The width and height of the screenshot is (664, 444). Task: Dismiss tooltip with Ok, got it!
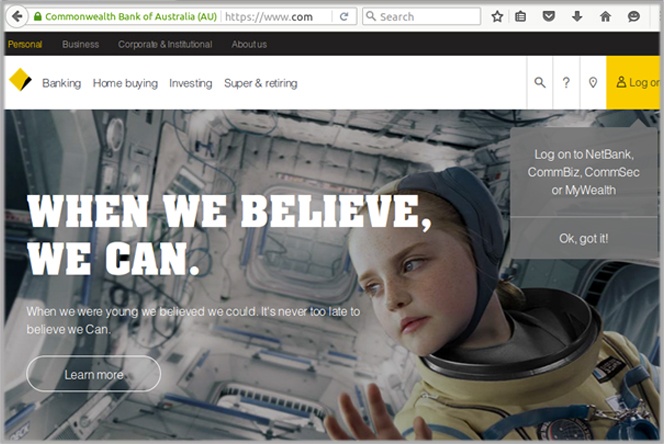[584, 239]
